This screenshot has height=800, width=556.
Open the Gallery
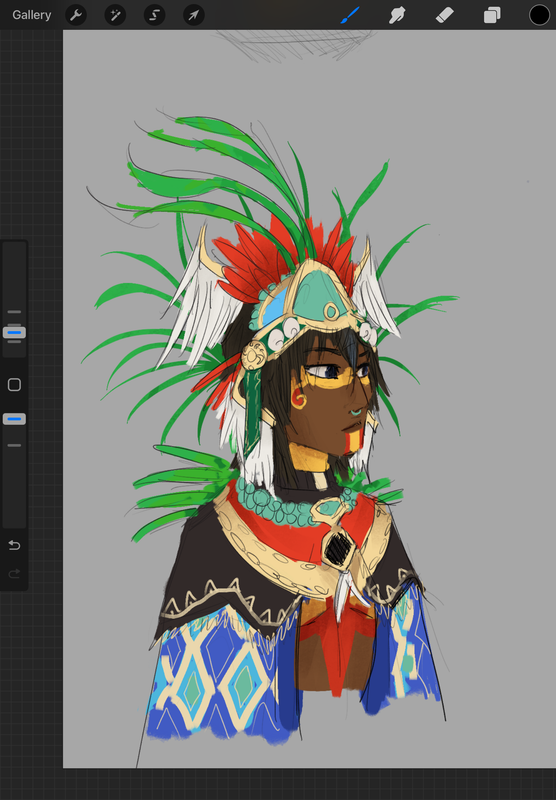tap(32, 15)
